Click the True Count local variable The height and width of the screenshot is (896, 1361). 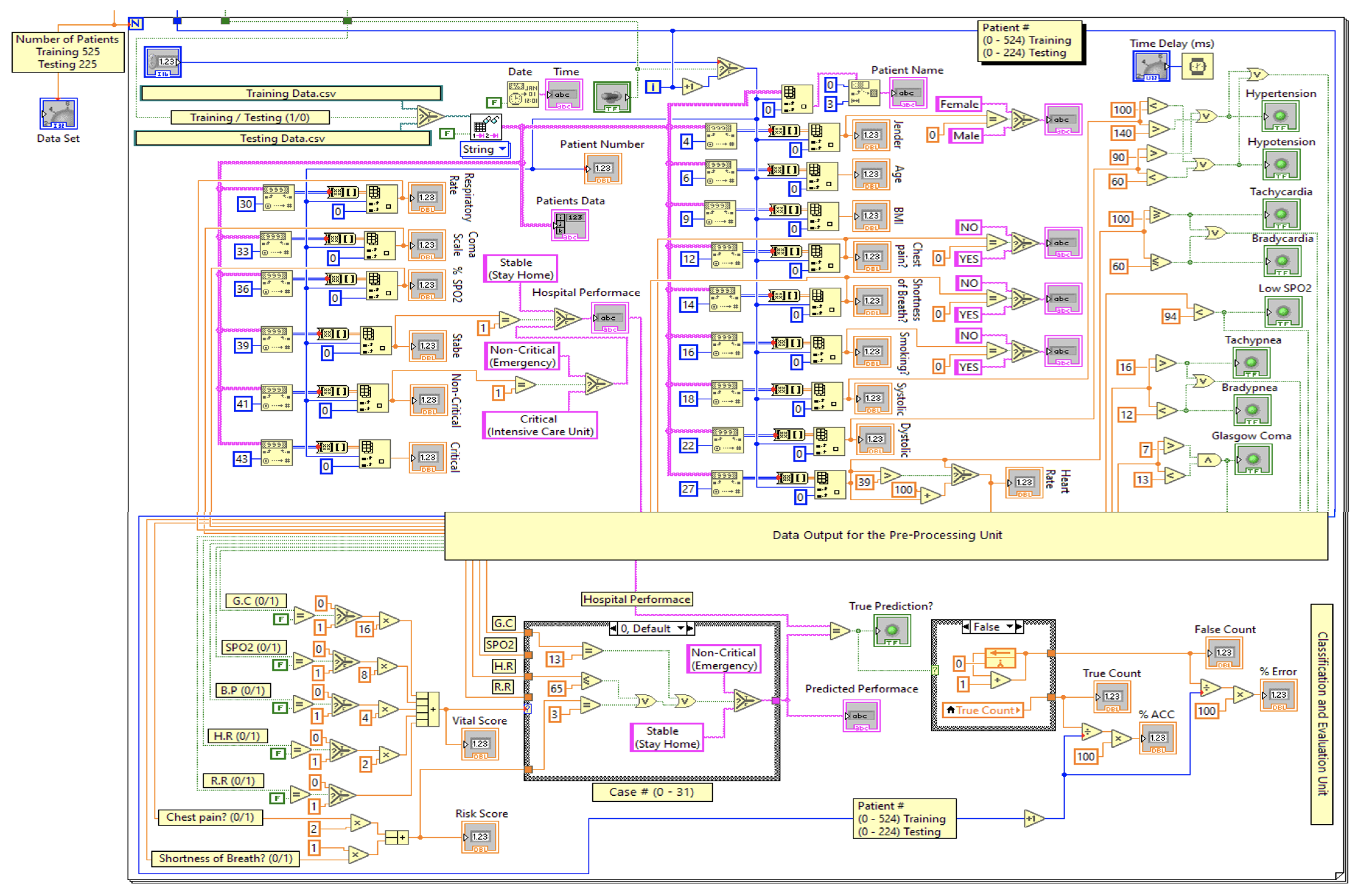point(984,711)
